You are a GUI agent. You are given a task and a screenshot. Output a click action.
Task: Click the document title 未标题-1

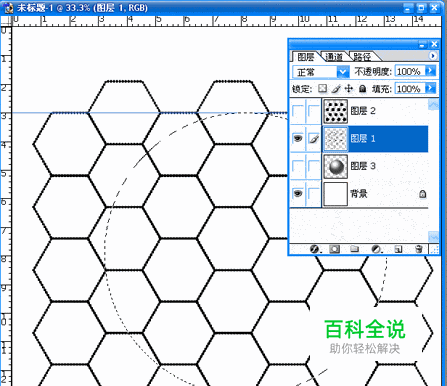(x=35, y=8)
